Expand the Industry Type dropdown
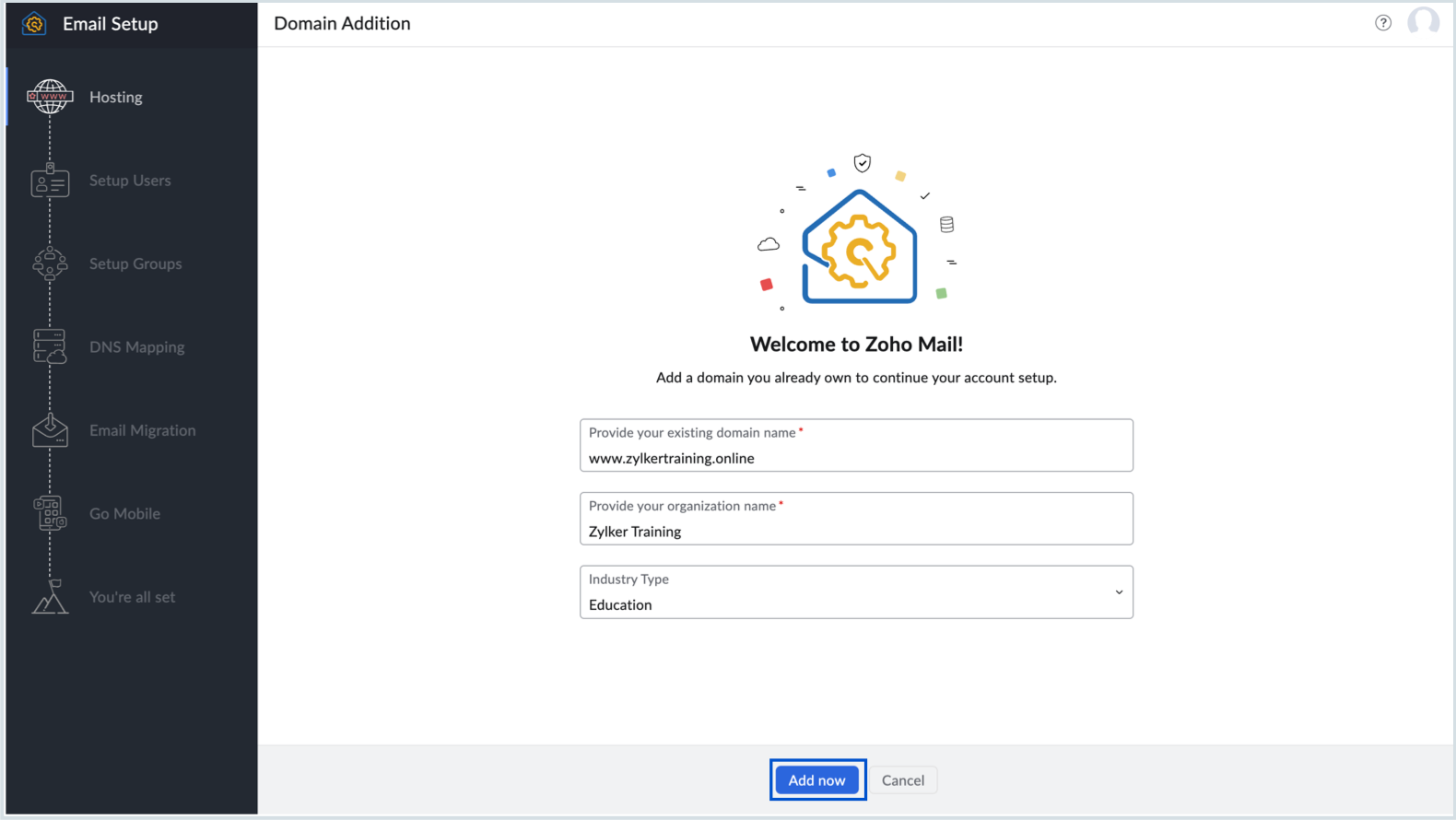 pyautogui.click(x=855, y=592)
